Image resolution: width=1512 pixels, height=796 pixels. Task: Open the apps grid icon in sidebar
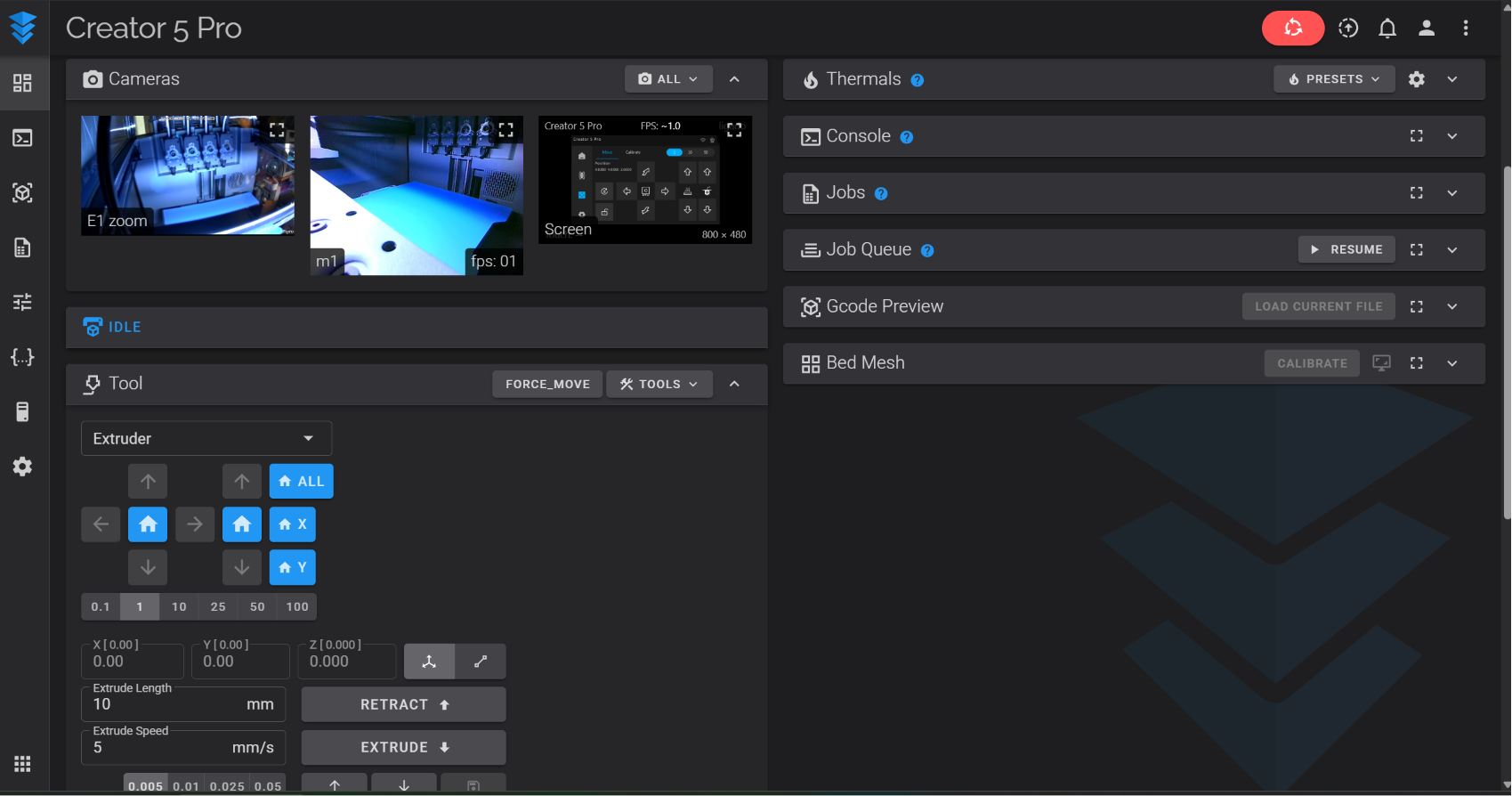[x=22, y=764]
